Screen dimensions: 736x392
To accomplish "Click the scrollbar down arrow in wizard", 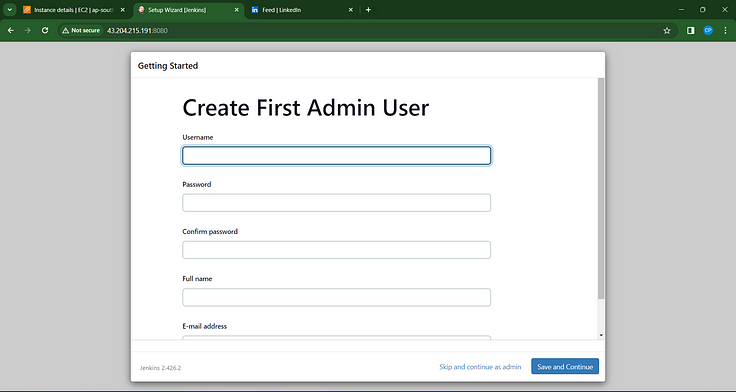I will [601, 335].
